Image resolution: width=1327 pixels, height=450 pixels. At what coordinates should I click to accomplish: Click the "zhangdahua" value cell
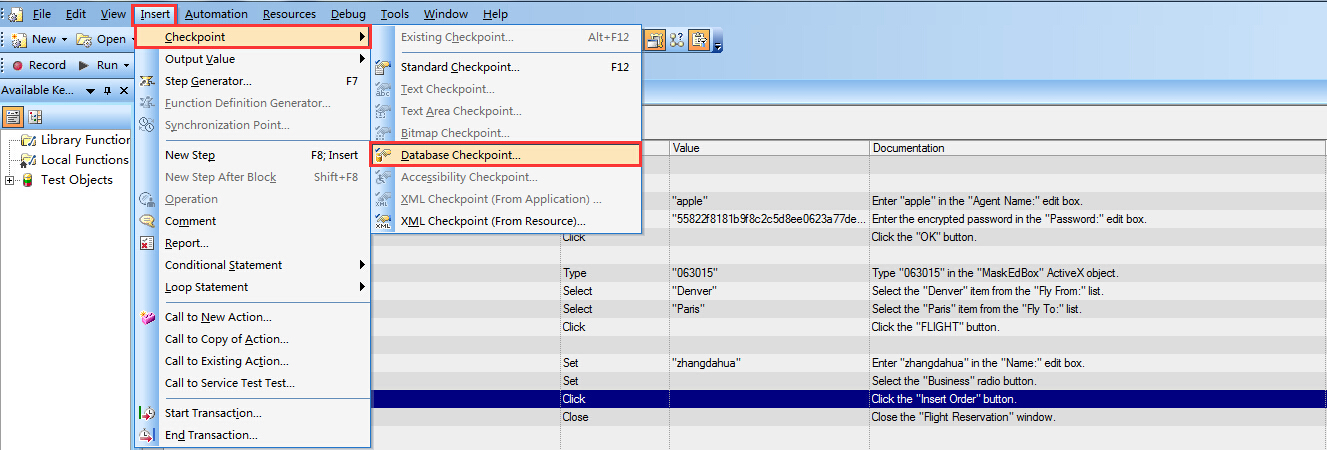coord(769,363)
